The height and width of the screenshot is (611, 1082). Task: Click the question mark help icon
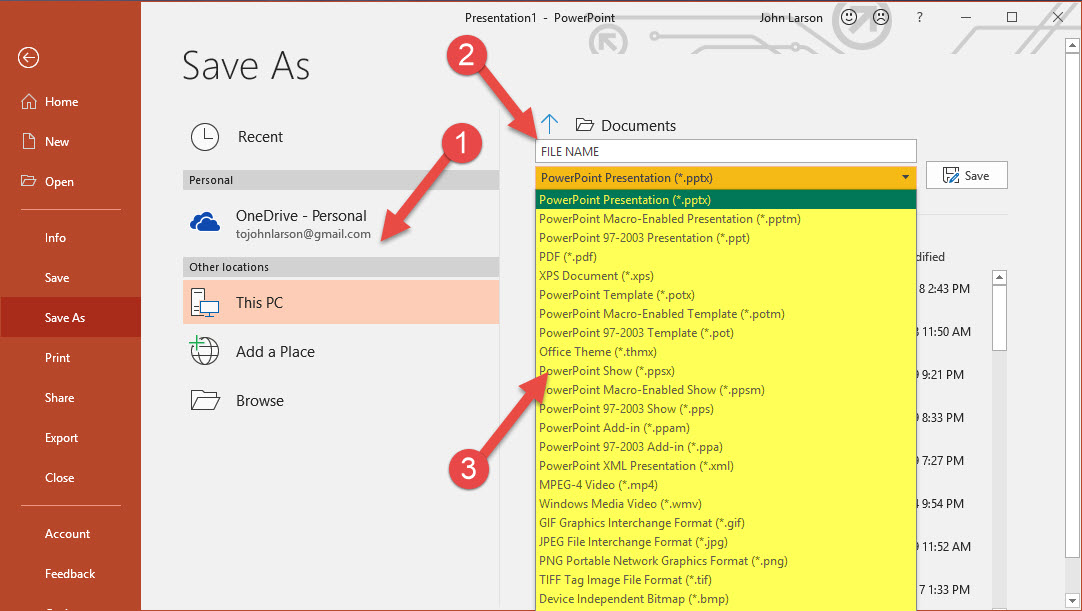[x=920, y=17]
